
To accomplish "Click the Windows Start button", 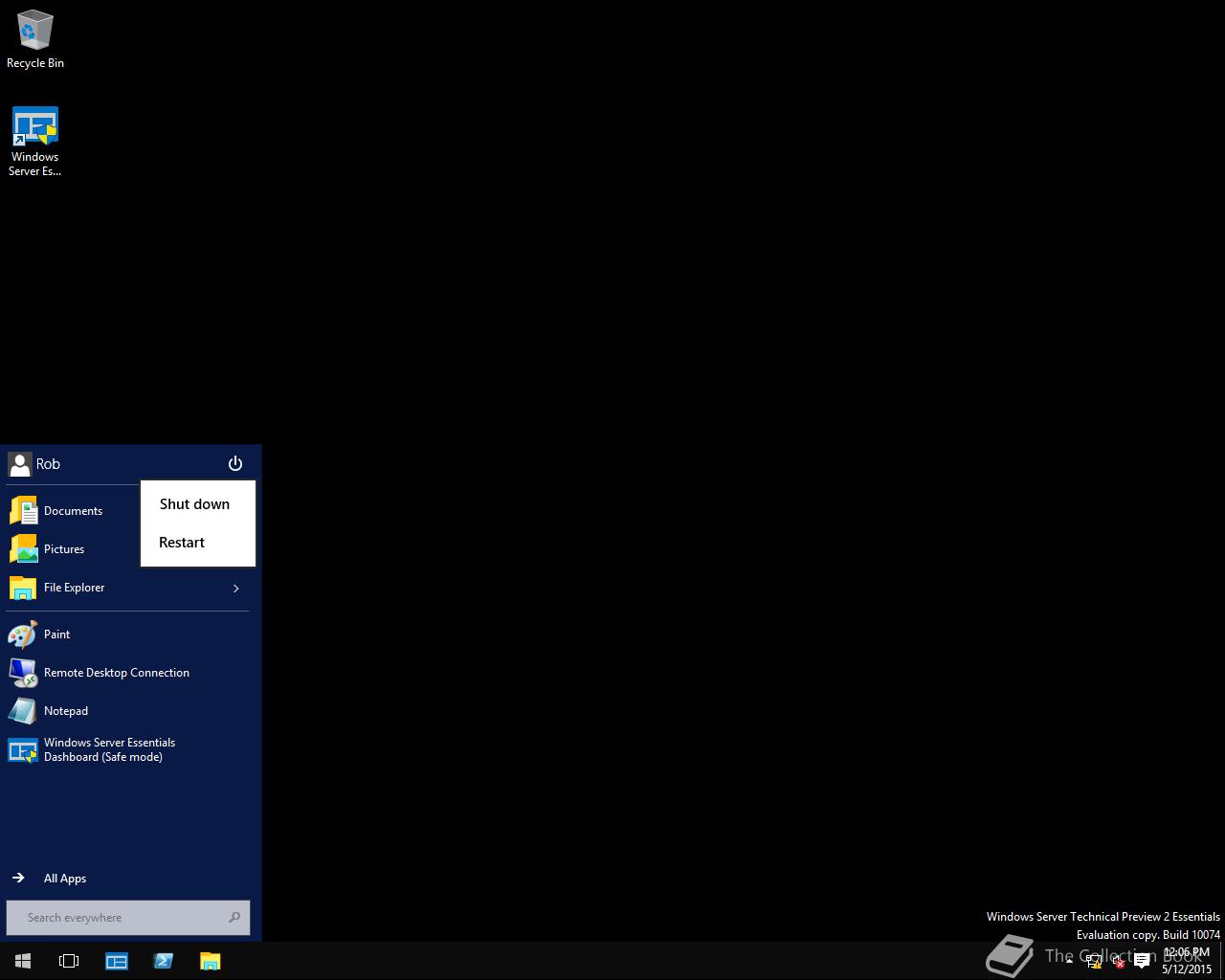I will pos(23,961).
